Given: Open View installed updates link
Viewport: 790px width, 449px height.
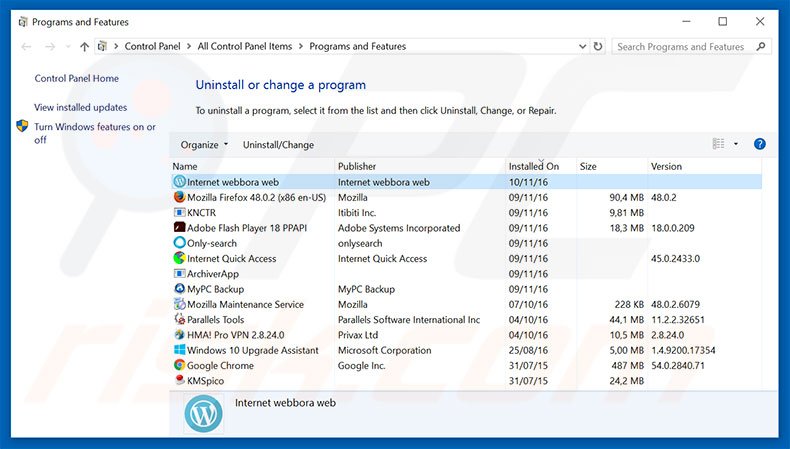Looking at the screenshot, I should click(x=81, y=107).
